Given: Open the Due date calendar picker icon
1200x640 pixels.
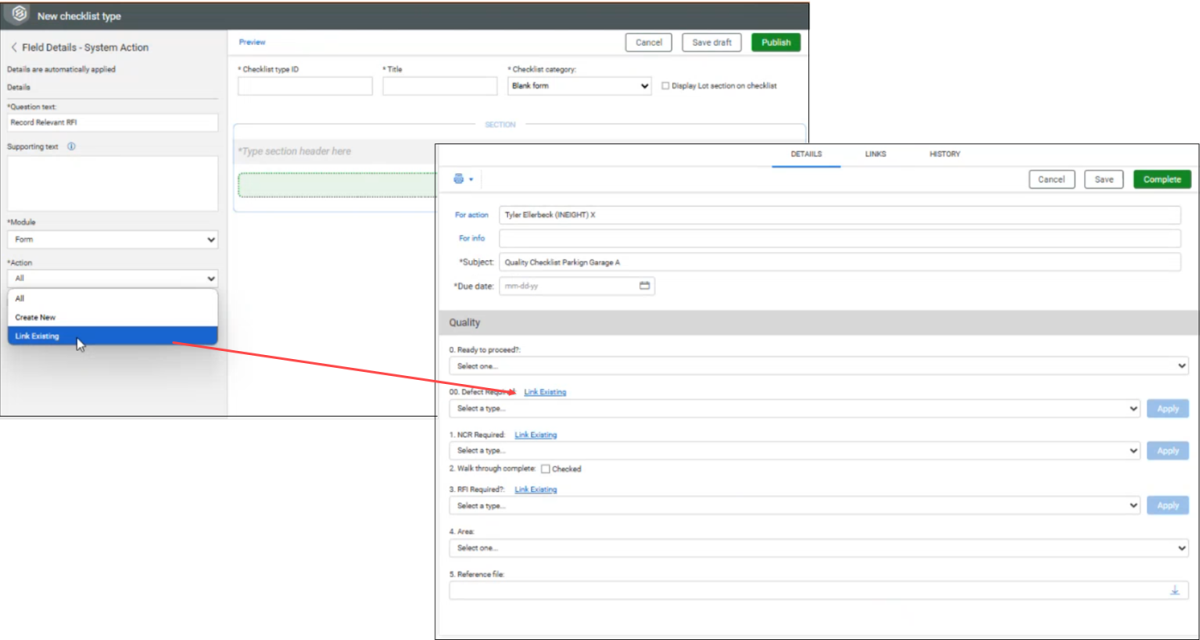Looking at the screenshot, I should pyautogui.click(x=645, y=286).
